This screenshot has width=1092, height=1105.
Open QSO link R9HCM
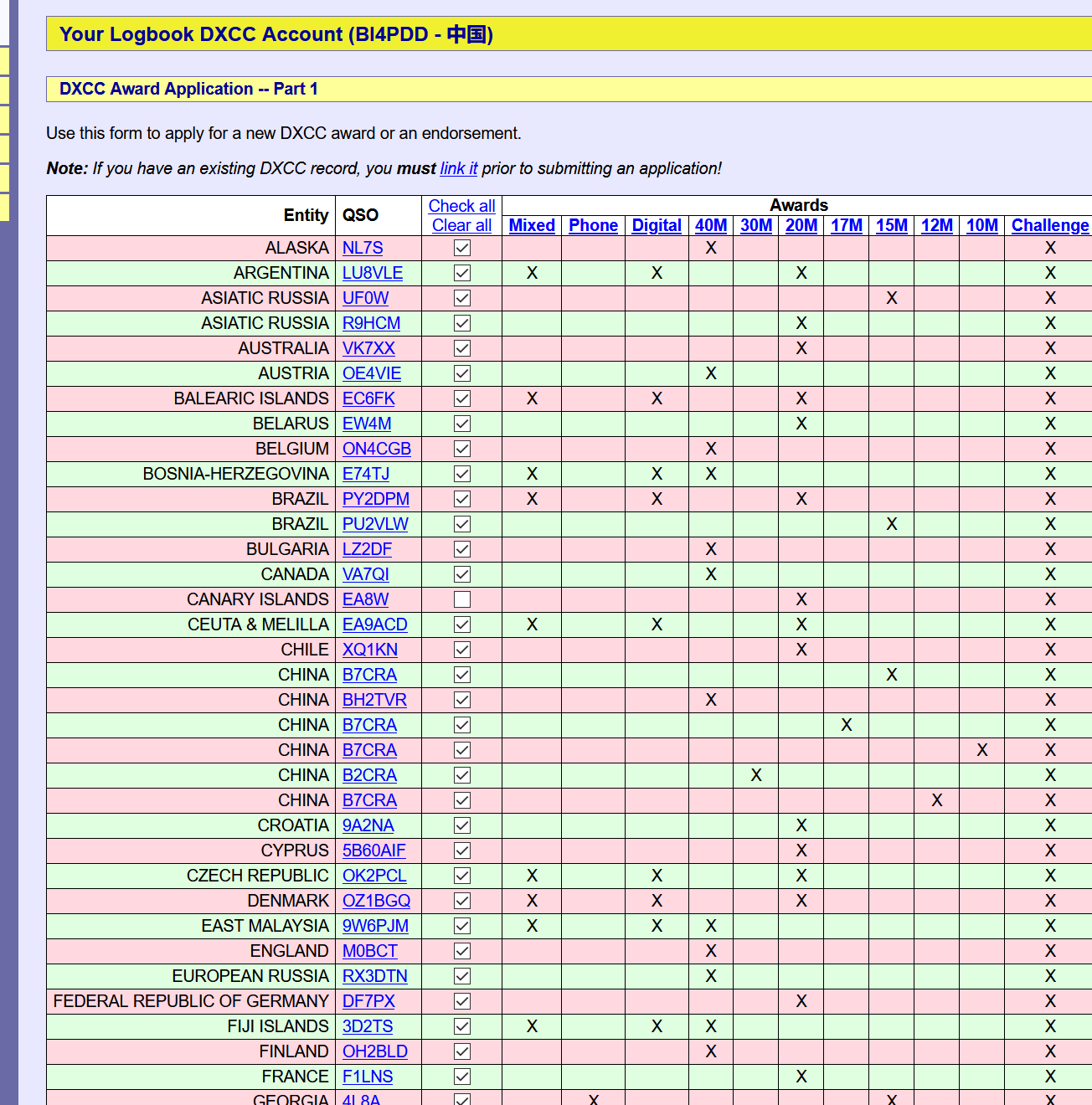372,323
